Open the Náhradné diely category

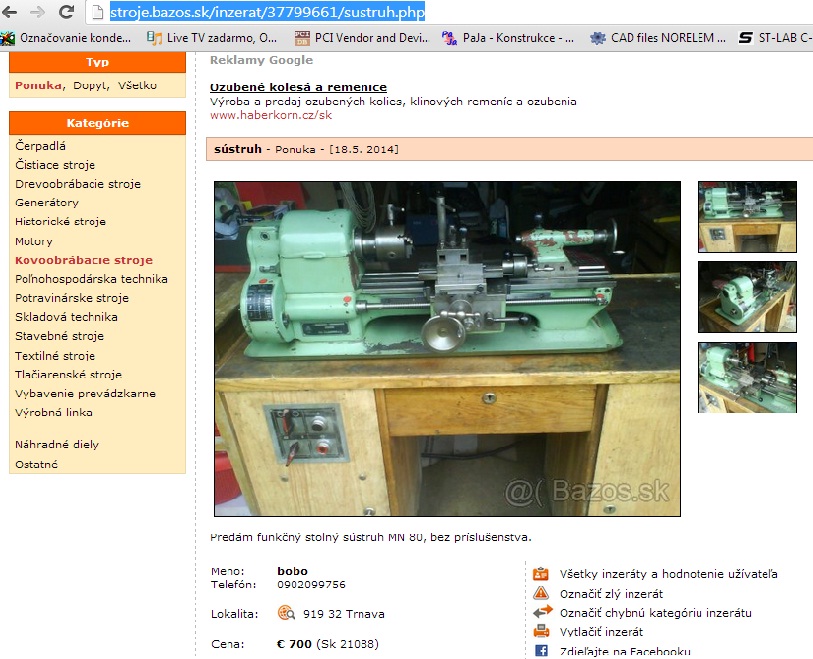point(57,444)
